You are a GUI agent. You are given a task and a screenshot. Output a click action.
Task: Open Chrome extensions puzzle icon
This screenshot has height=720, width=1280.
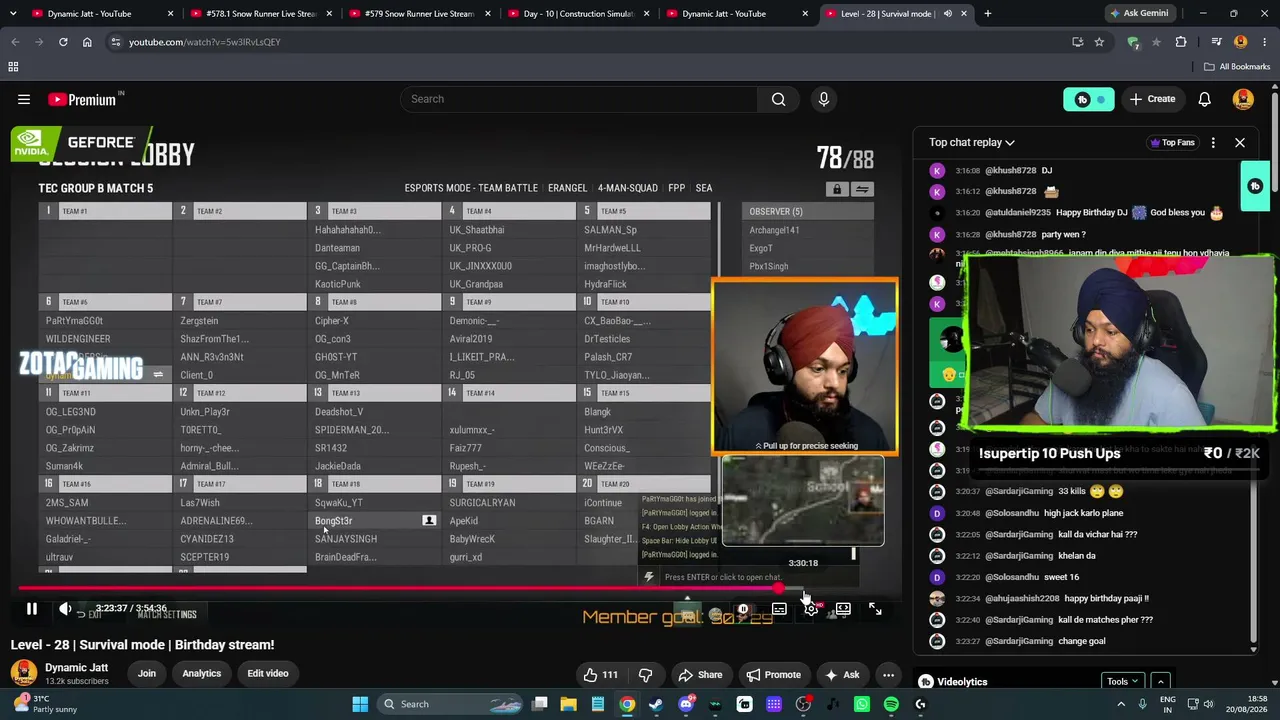coord(1181,42)
